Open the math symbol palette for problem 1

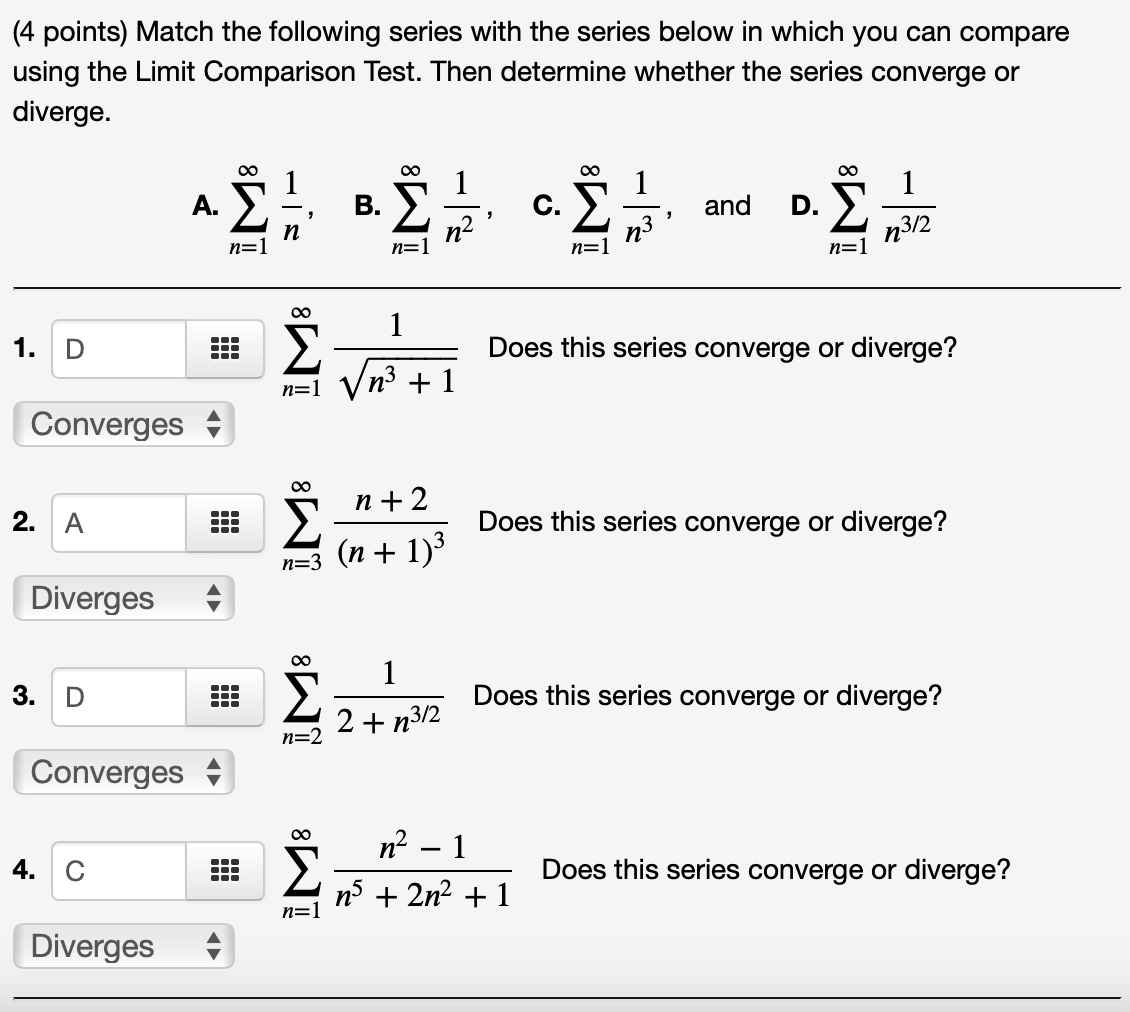(x=224, y=350)
